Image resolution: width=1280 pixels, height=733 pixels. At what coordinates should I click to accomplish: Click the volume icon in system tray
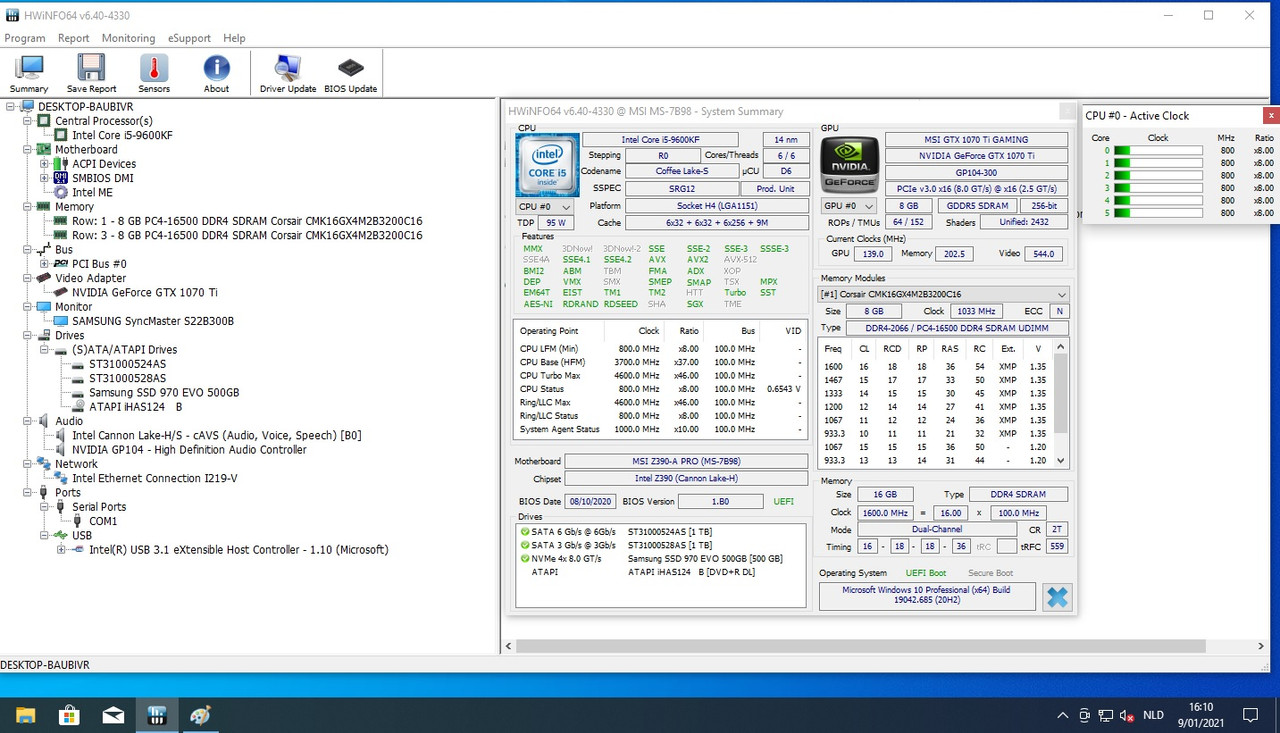click(x=1127, y=716)
